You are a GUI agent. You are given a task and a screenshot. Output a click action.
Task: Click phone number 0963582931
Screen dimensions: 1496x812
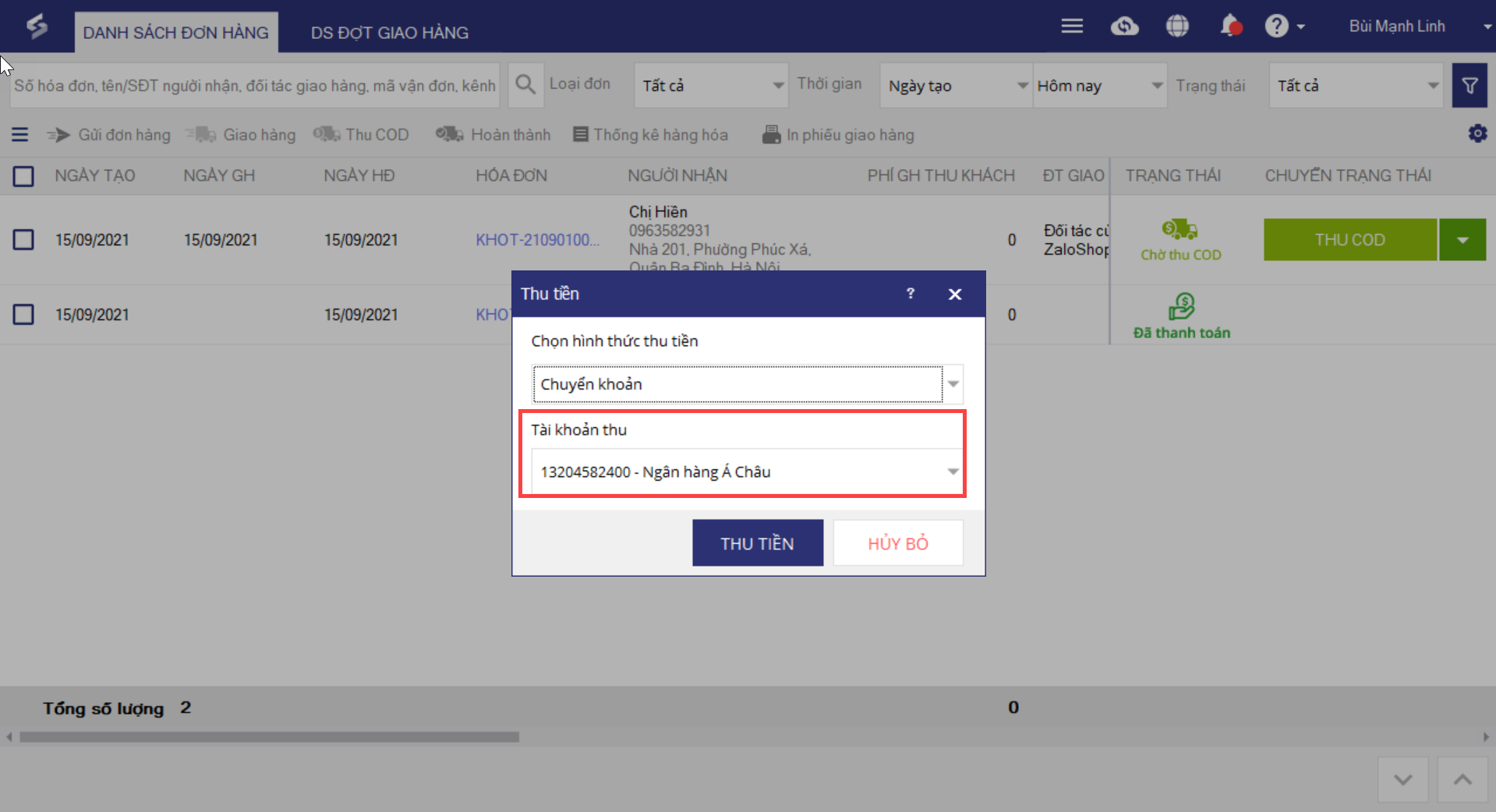[670, 231]
